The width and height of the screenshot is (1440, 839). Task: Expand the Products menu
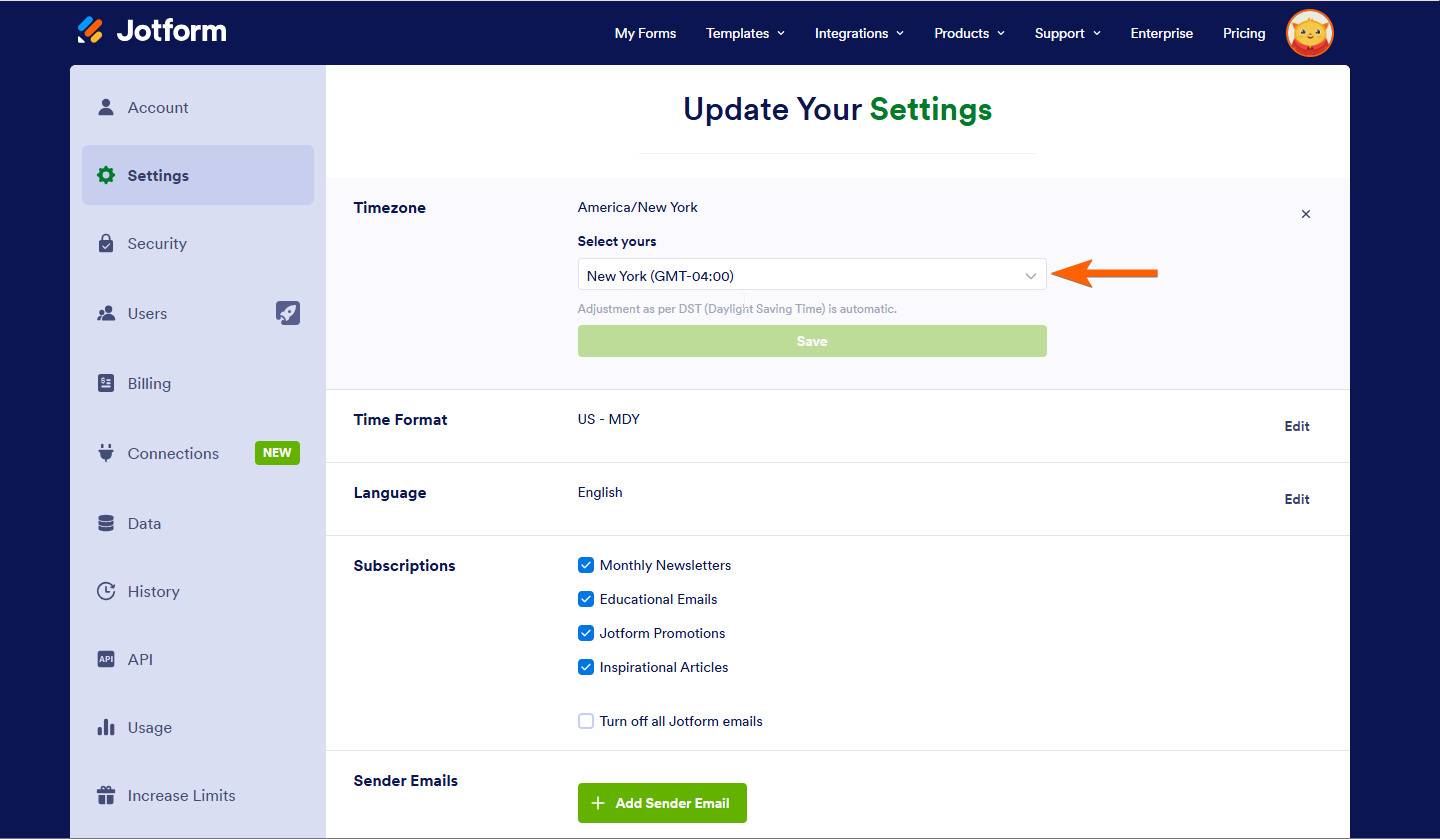[970, 33]
